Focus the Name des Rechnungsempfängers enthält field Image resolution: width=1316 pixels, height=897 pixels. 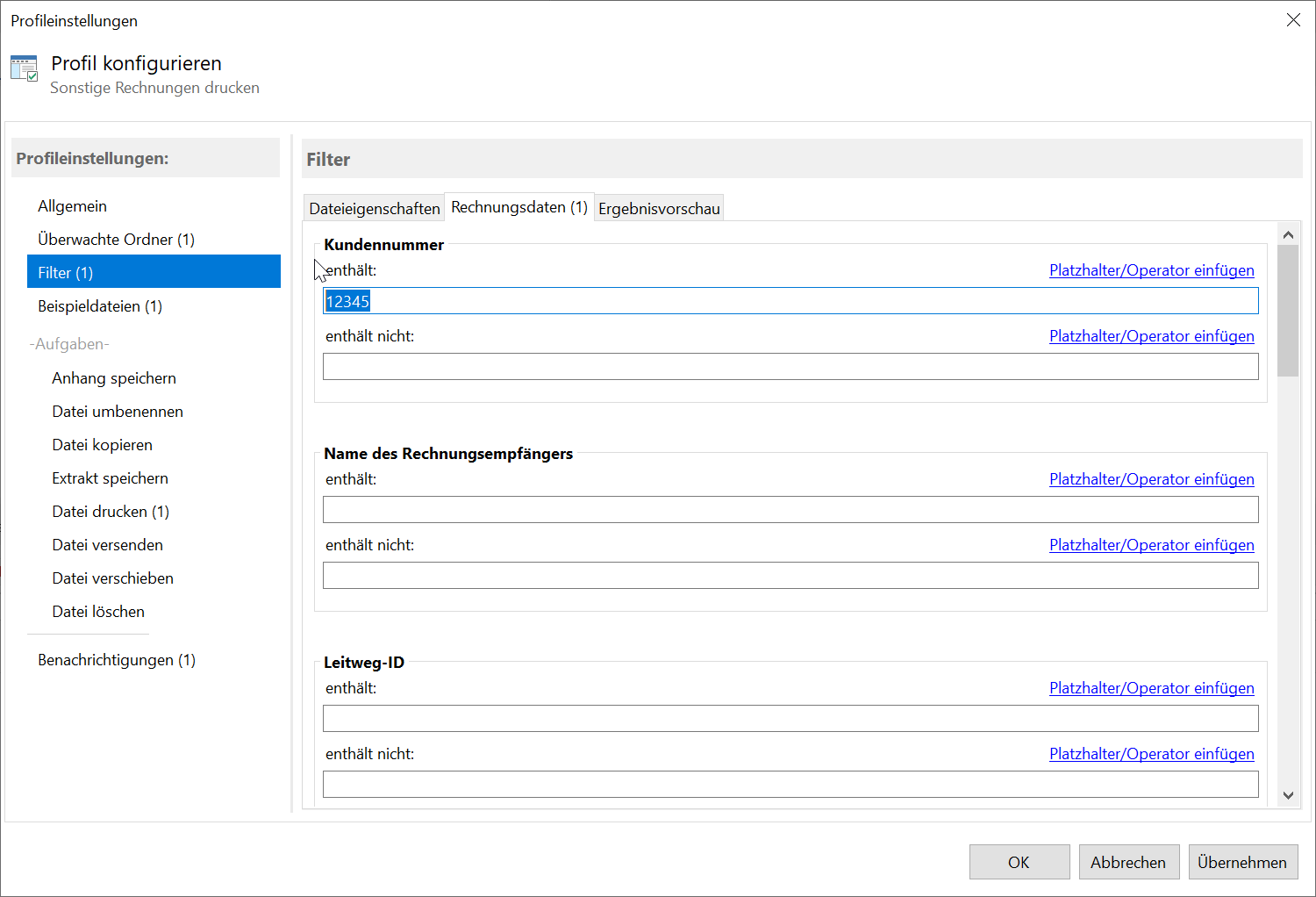[x=790, y=510]
